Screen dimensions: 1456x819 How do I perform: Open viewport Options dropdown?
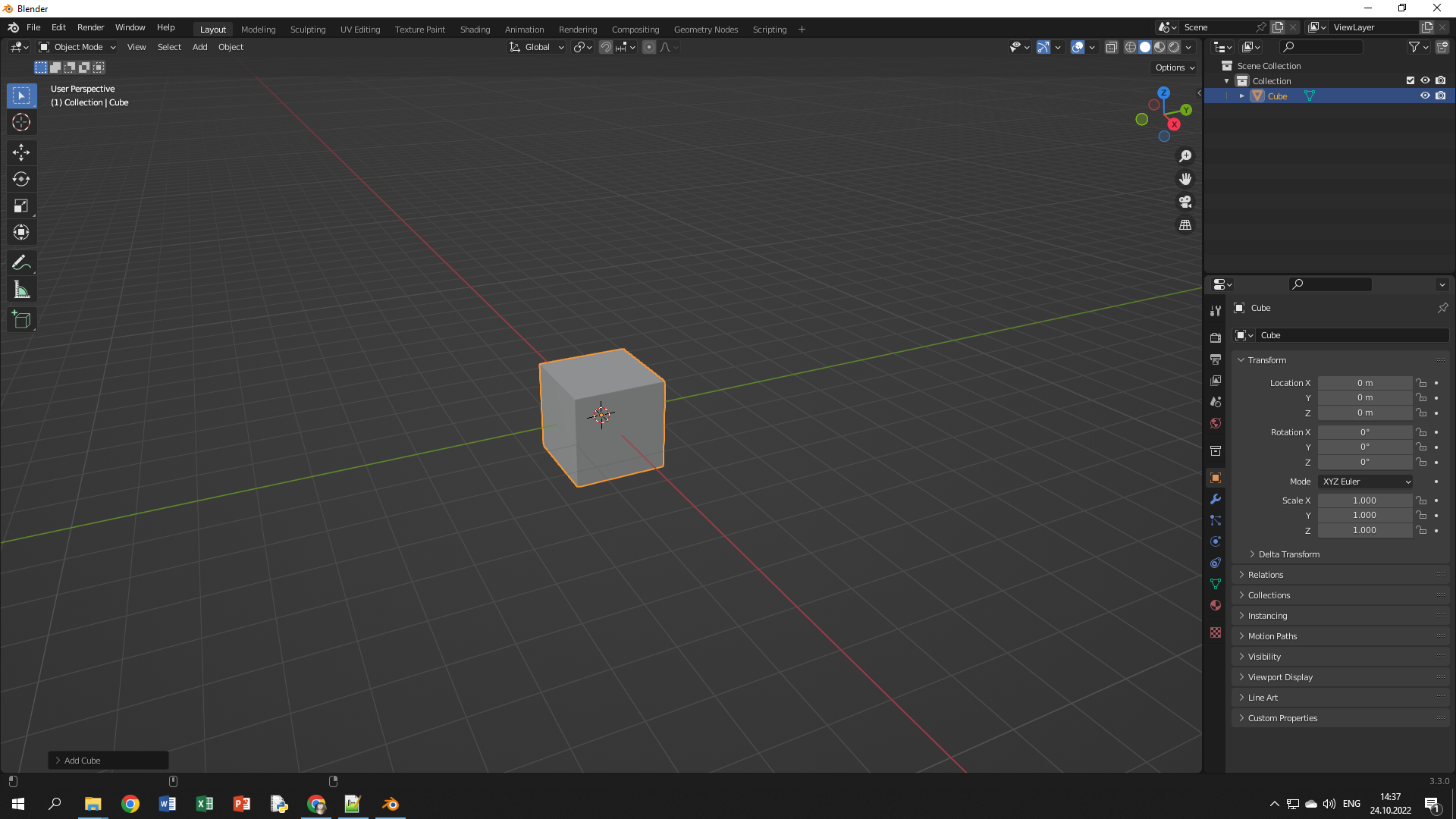(1175, 67)
